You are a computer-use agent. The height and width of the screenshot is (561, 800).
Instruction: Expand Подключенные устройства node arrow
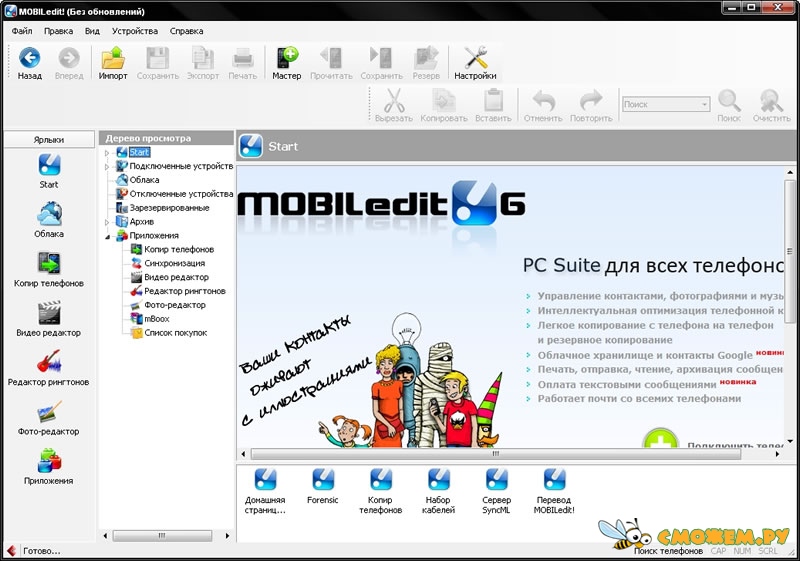pyautogui.click(x=107, y=166)
